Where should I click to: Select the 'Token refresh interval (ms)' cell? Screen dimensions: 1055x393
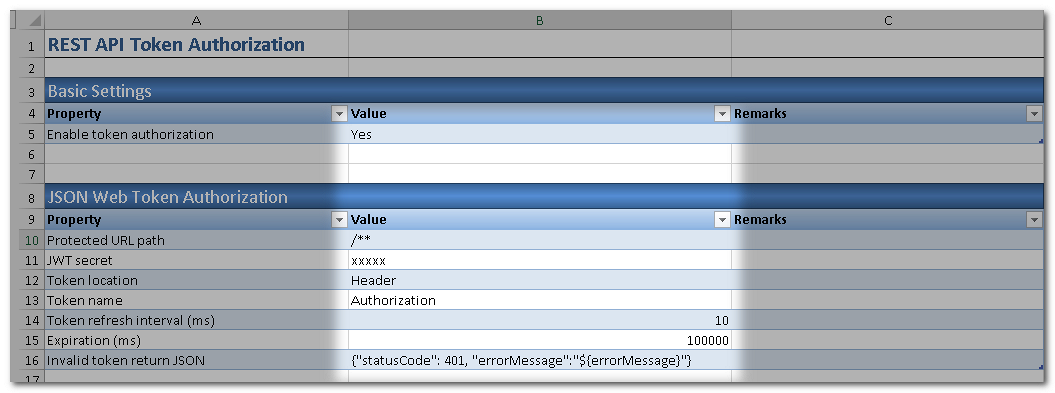[196, 320]
